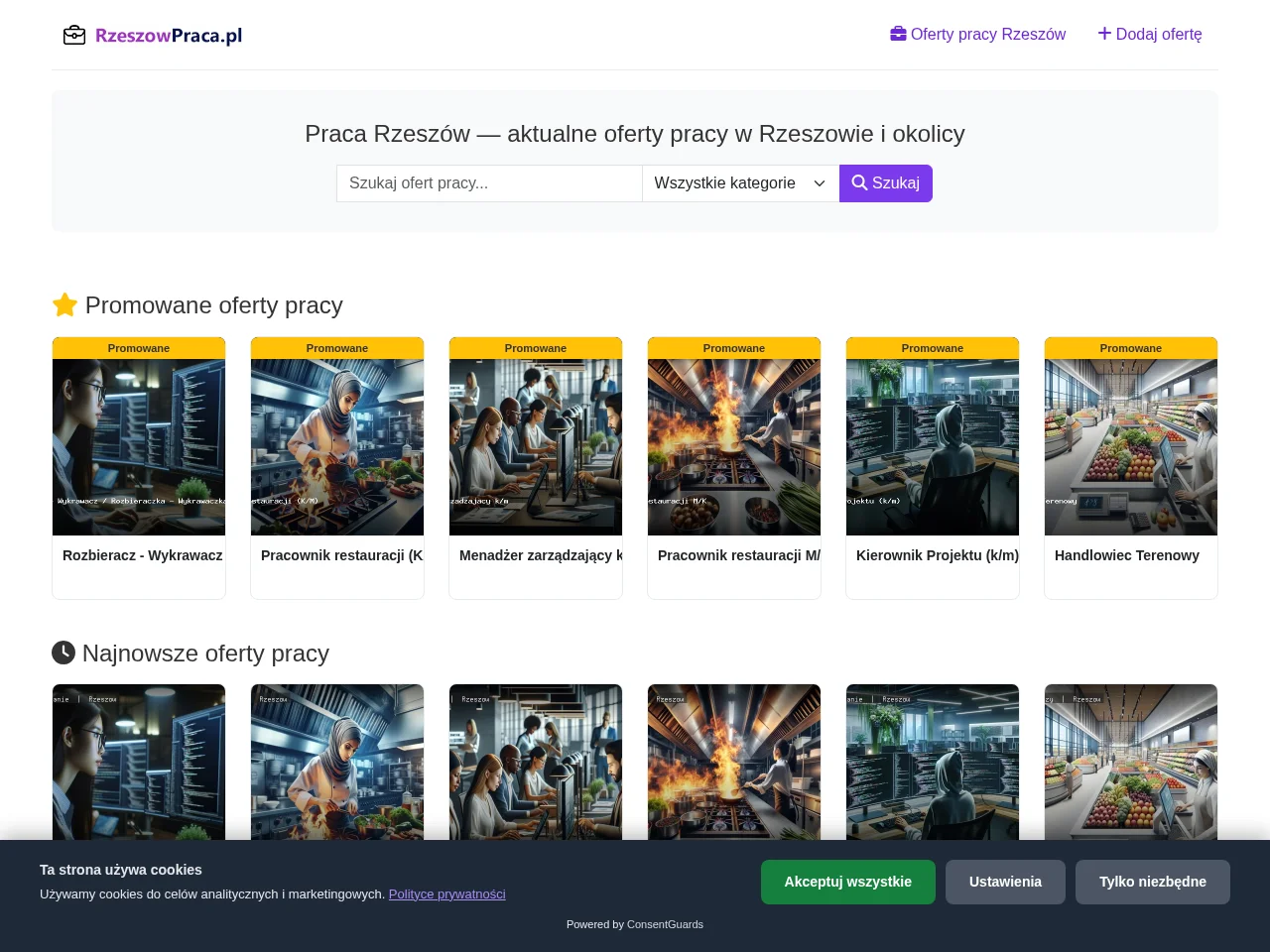Open the Polityce prywatności link
The image size is (1270, 952).
[447, 893]
